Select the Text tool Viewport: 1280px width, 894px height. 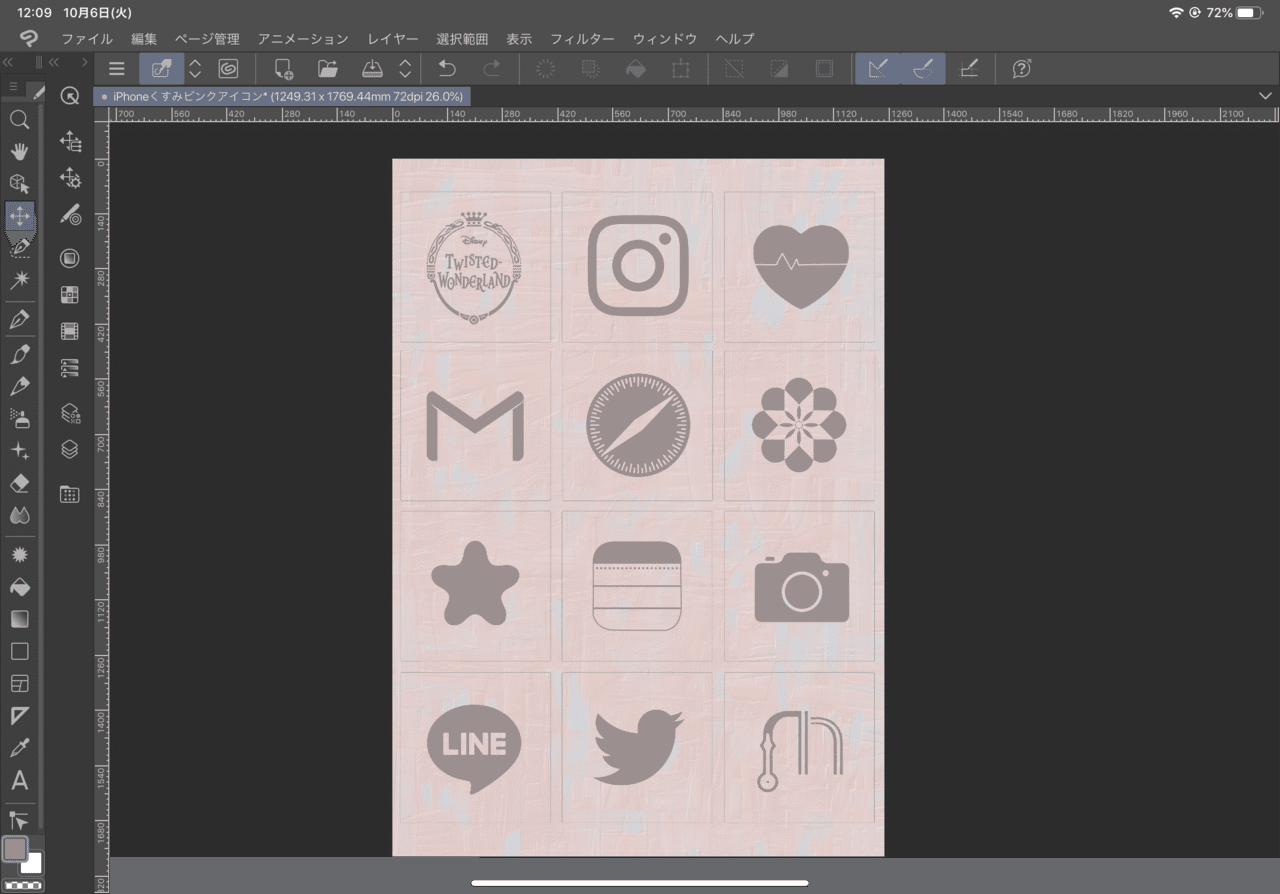[19, 781]
